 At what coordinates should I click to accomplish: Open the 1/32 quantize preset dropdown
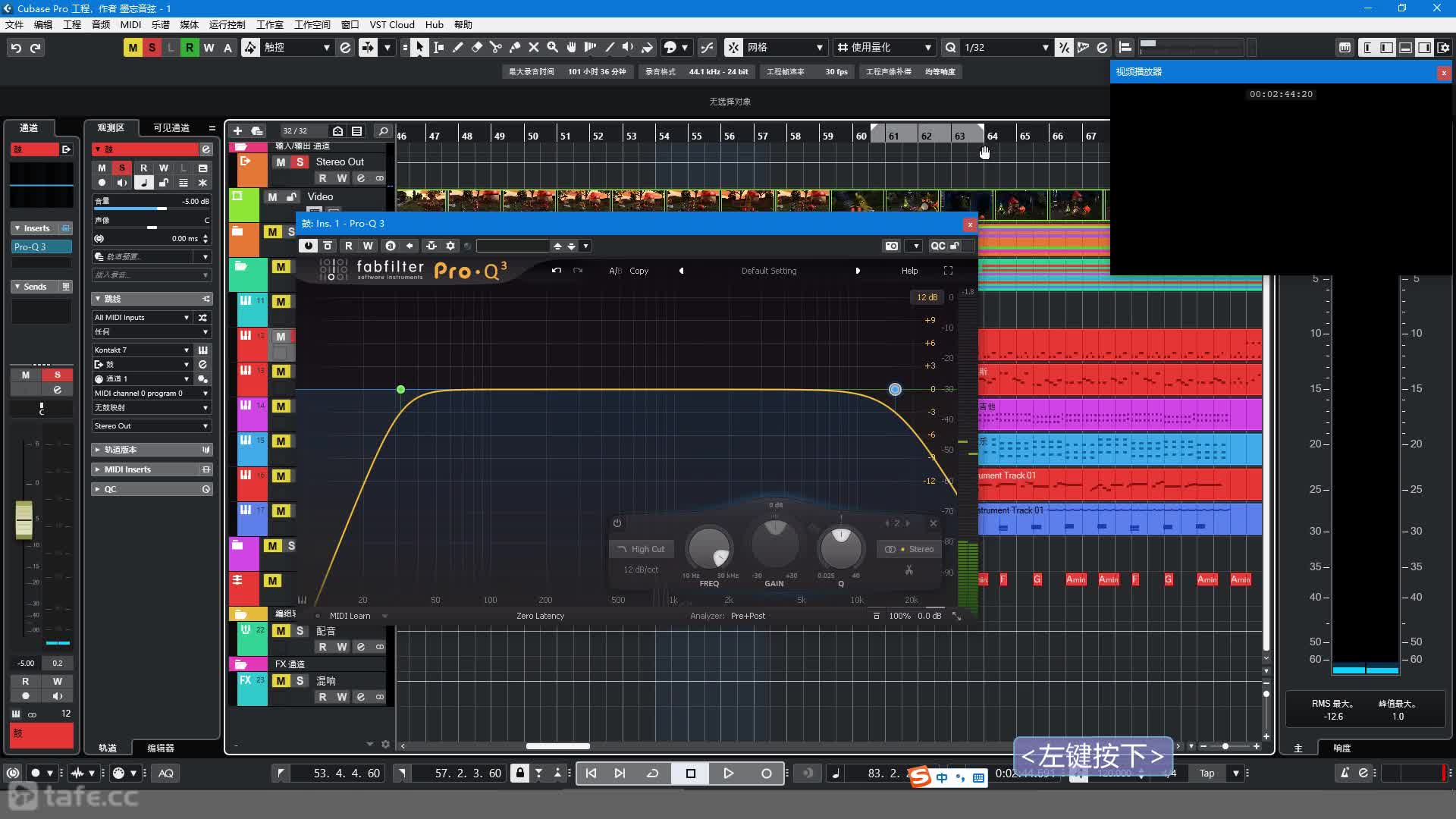click(1006, 47)
